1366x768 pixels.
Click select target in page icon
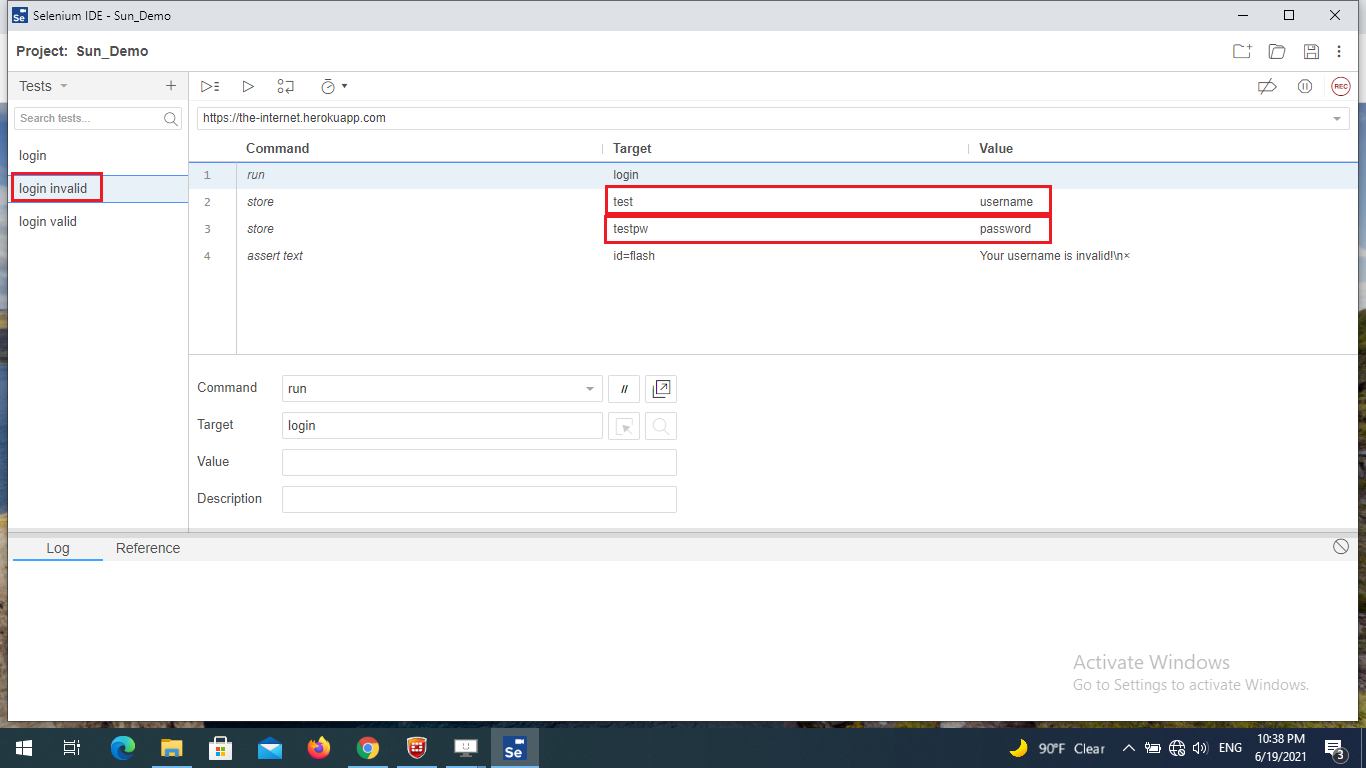624,426
